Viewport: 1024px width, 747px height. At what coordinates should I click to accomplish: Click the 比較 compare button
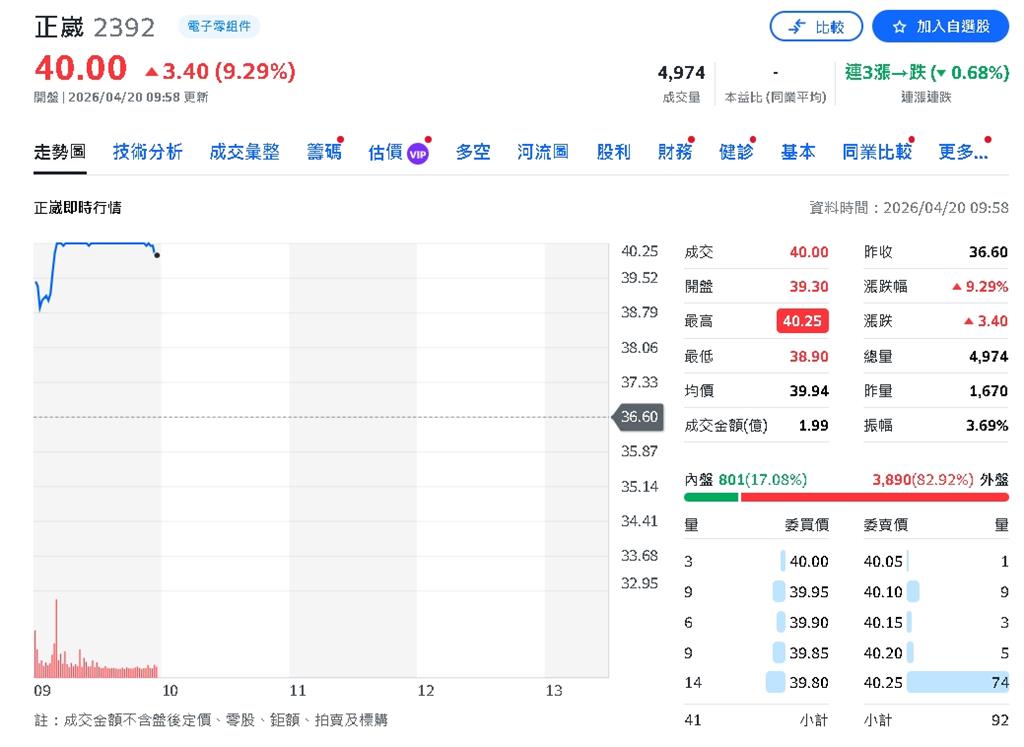click(x=816, y=27)
